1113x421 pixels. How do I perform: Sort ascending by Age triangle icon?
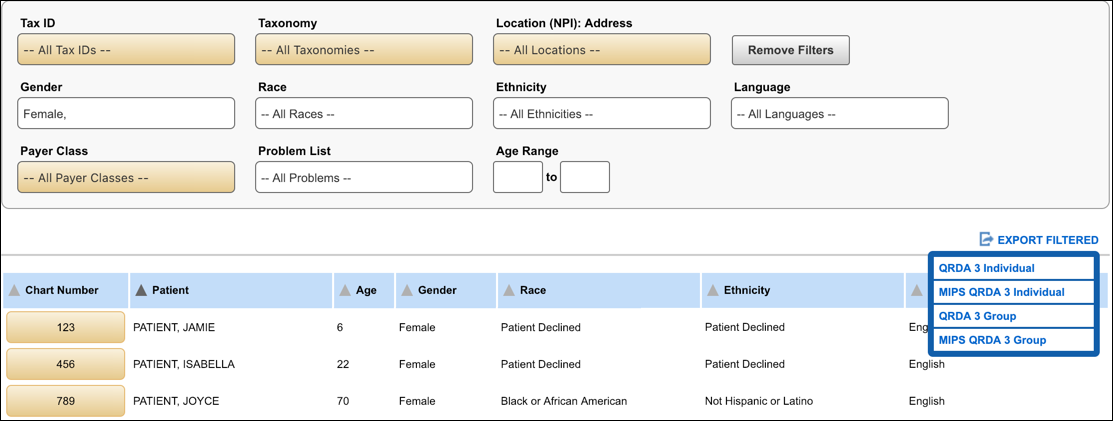345,291
